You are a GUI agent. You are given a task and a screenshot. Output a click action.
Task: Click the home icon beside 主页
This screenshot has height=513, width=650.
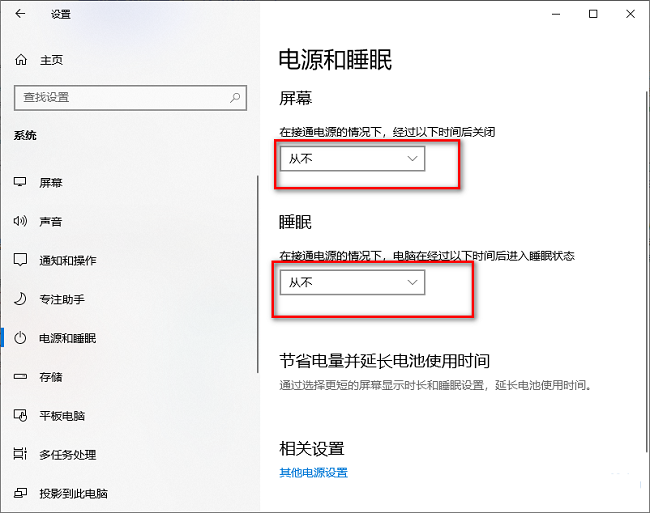click(x=21, y=60)
